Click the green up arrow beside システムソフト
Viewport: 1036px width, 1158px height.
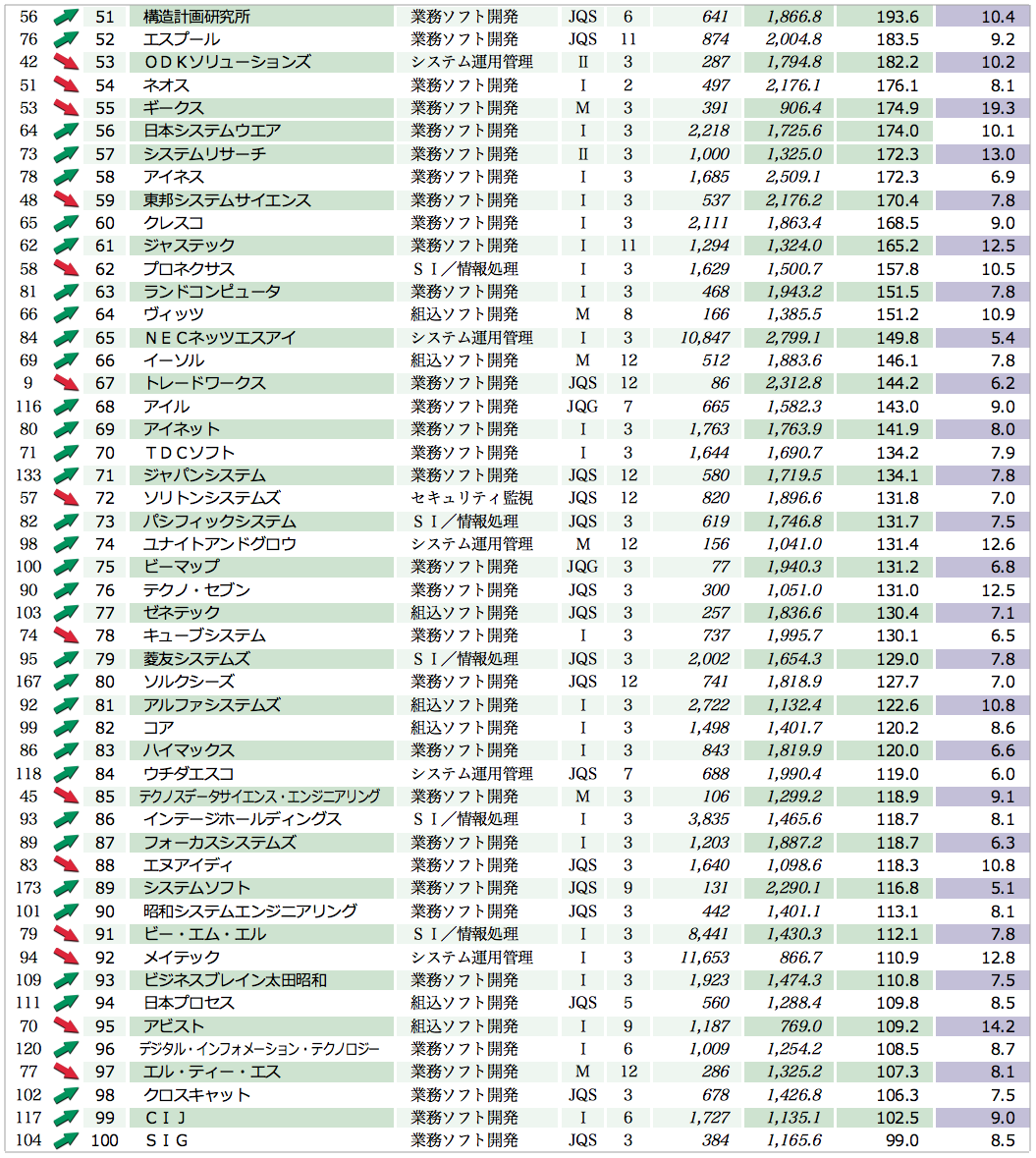pyautogui.click(x=66, y=888)
